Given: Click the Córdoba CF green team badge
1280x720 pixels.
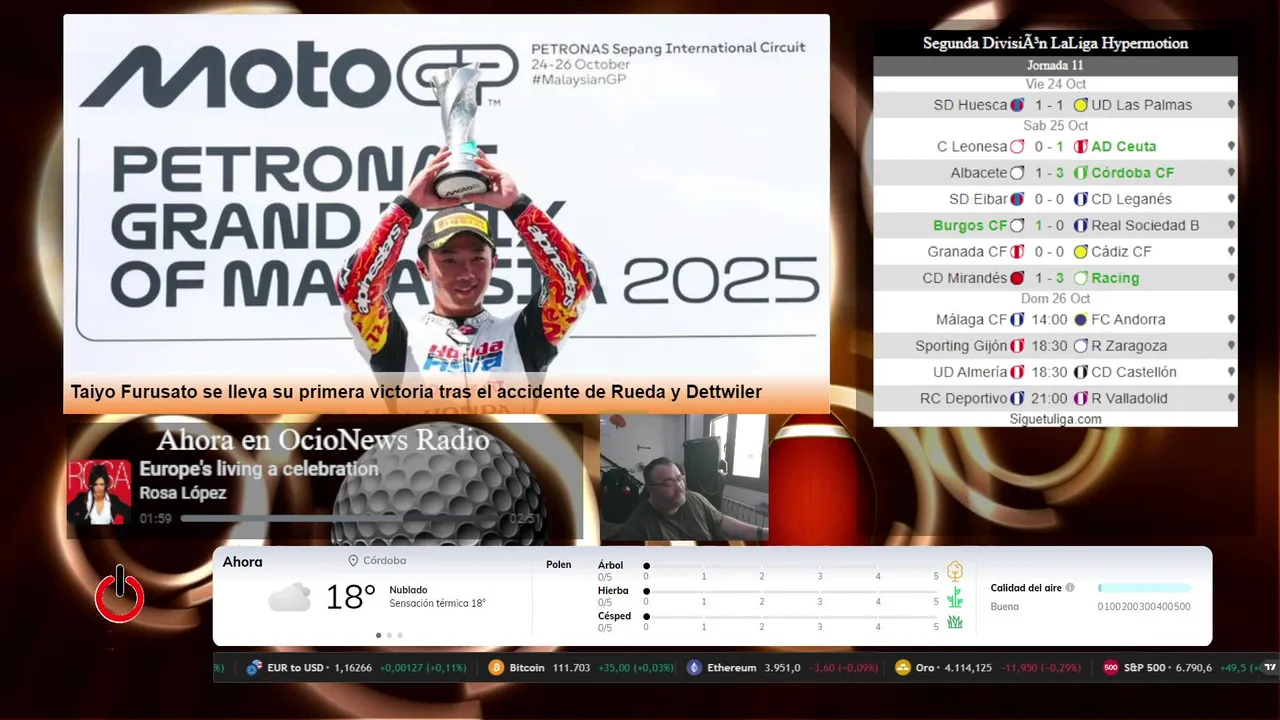Looking at the screenshot, I should tap(1080, 173).
